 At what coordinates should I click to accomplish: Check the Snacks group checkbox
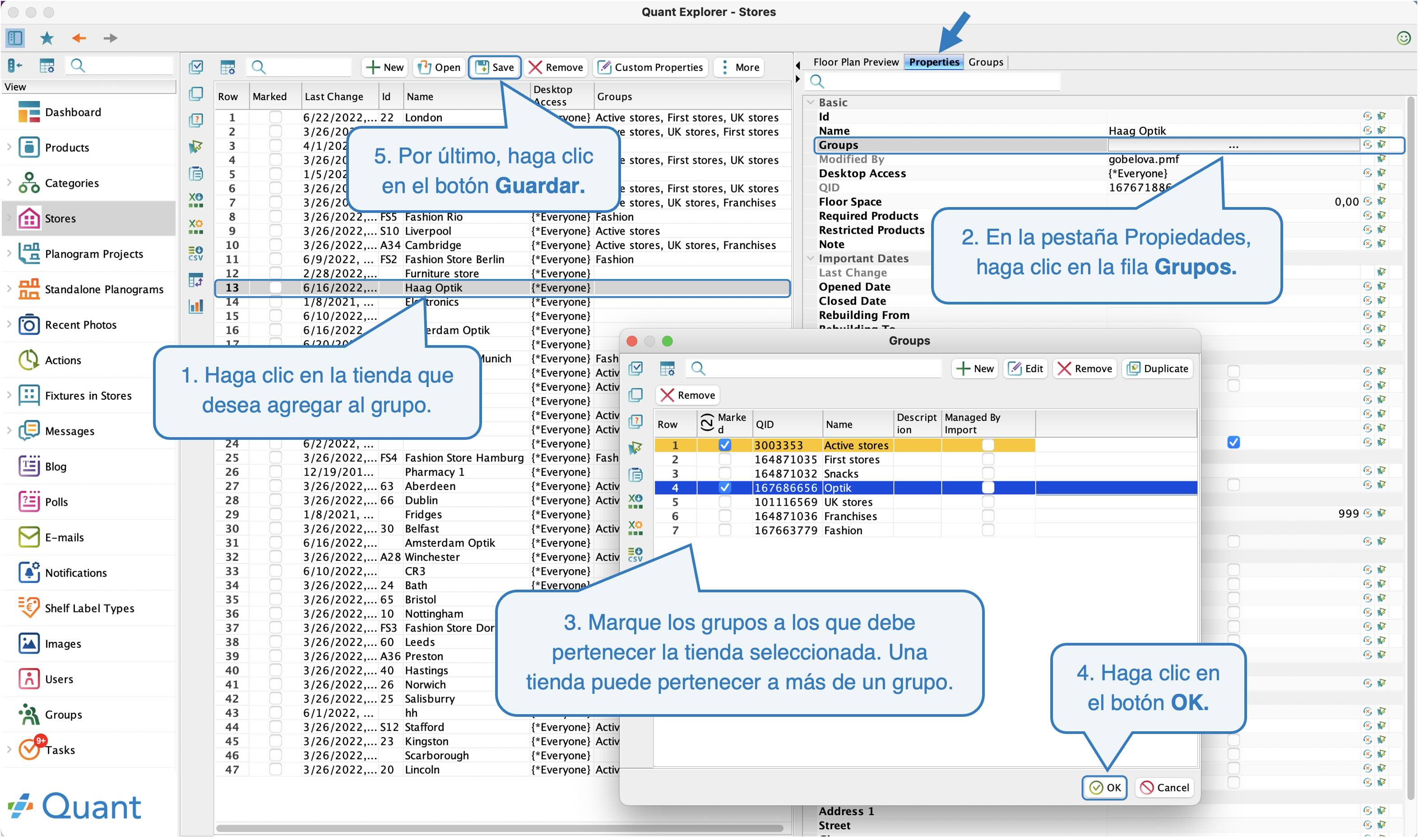click(x=725, y=474)
